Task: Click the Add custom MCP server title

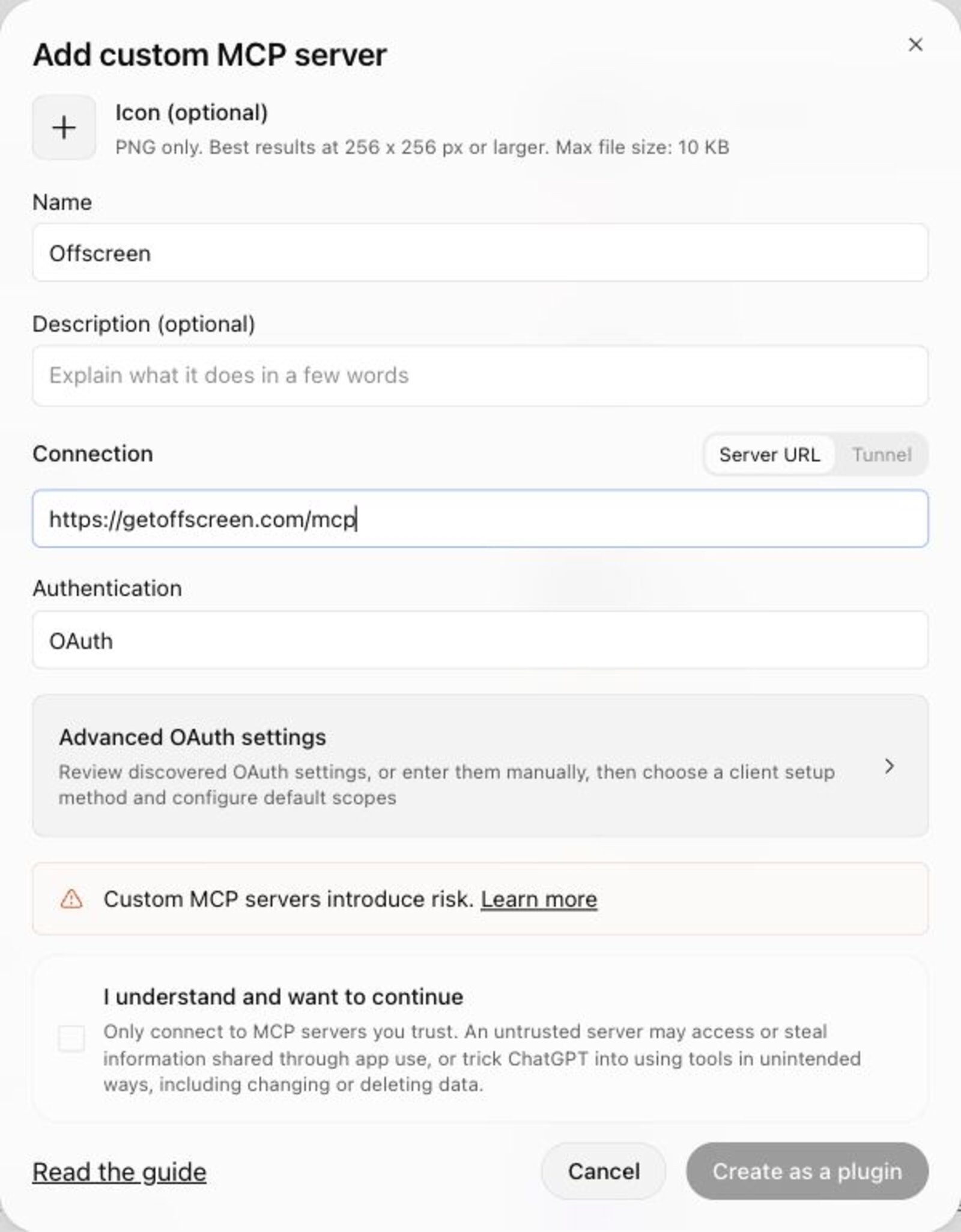Action: 210,55
